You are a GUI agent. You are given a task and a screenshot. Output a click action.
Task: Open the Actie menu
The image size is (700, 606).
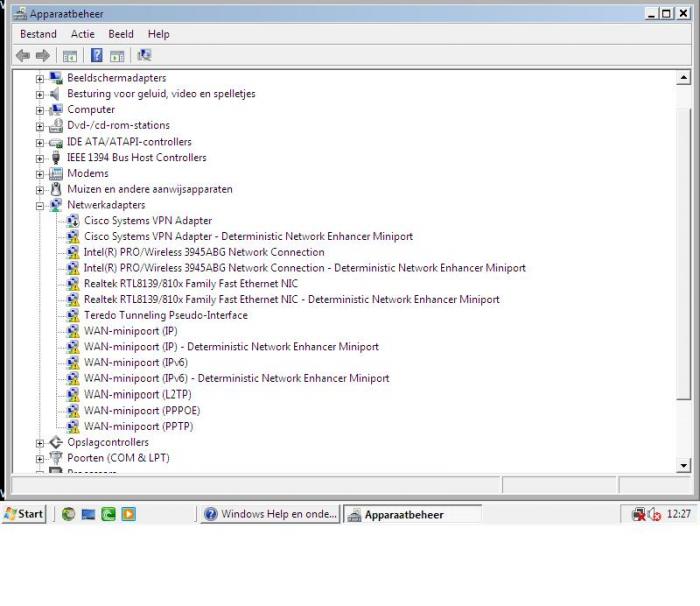point(83,34)
